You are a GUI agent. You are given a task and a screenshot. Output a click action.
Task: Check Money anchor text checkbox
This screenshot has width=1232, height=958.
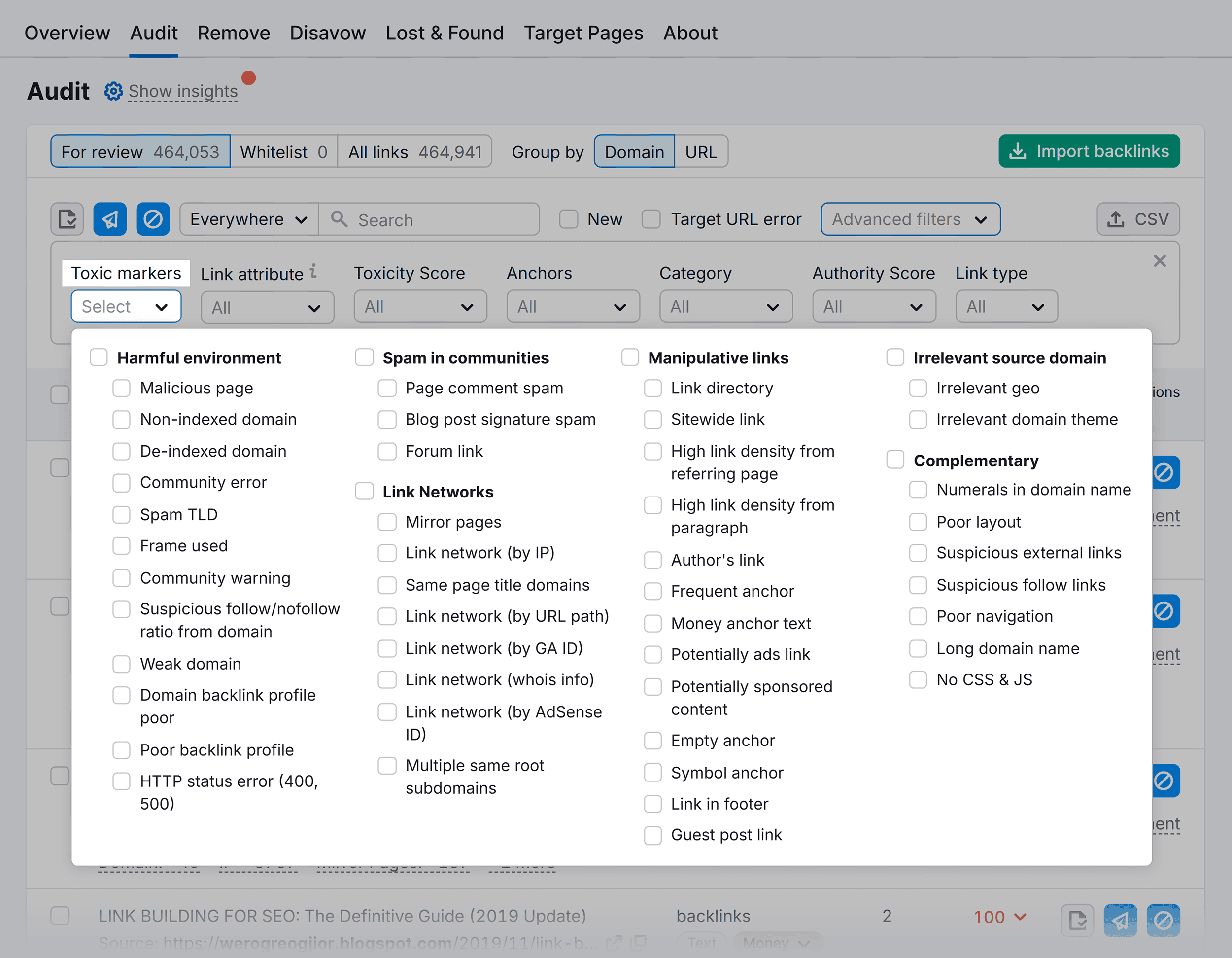click(x=652, y=624)
